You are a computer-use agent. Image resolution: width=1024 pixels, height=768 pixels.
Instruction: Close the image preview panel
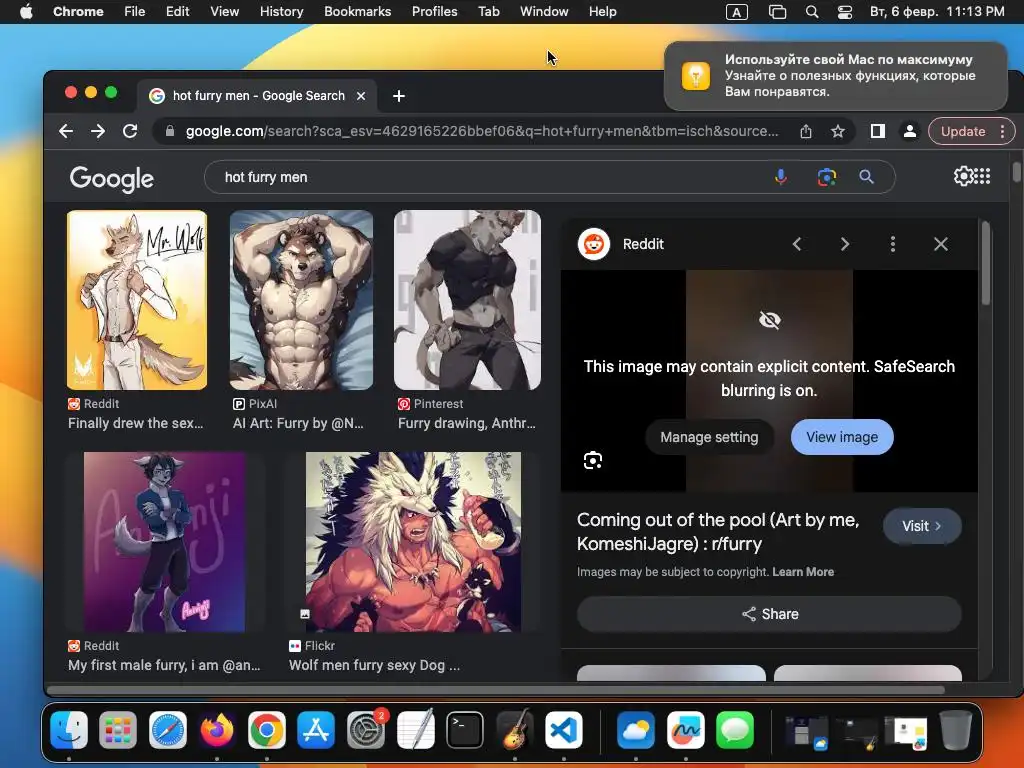(940, 244)
